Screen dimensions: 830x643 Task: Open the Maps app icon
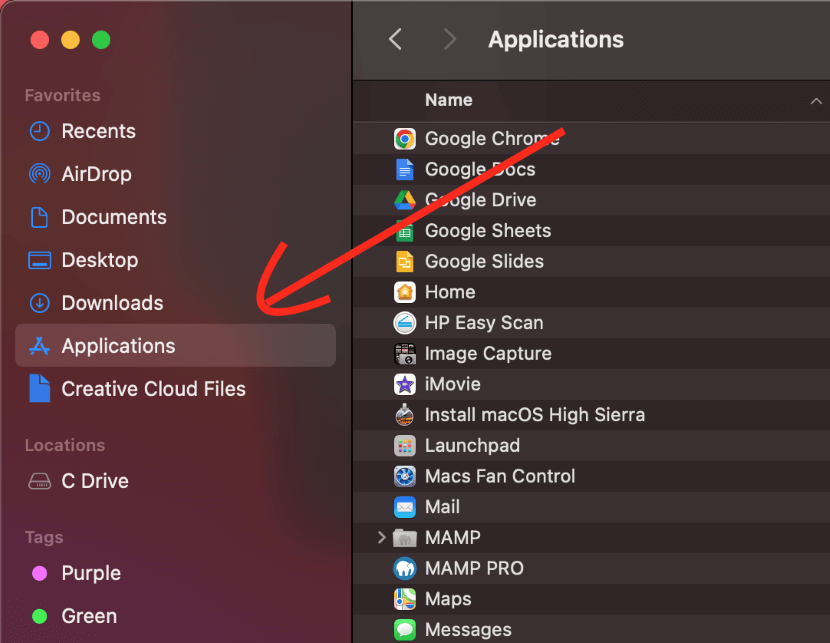coord(405,598)
